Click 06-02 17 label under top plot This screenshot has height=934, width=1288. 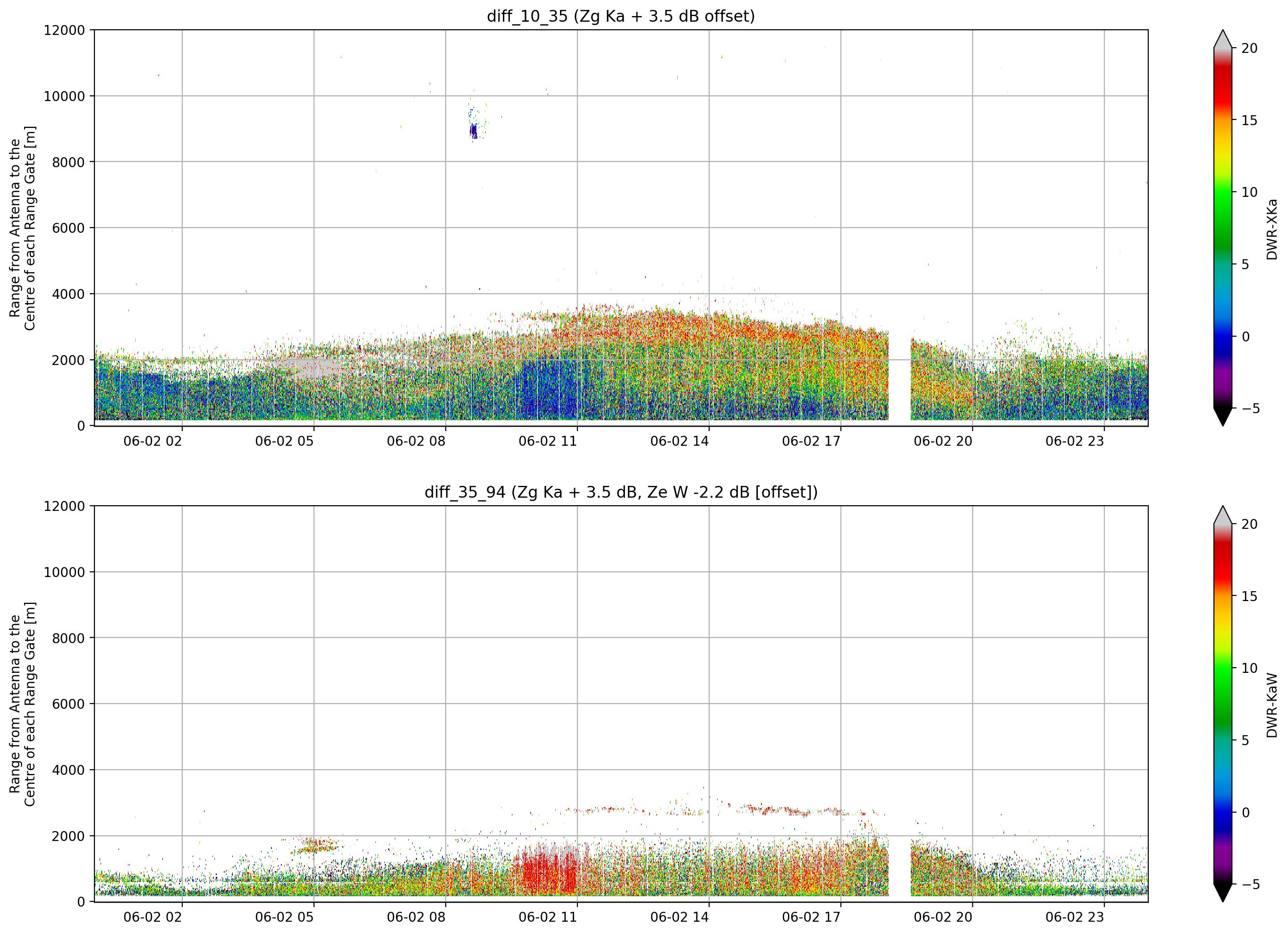coord(812,441)
